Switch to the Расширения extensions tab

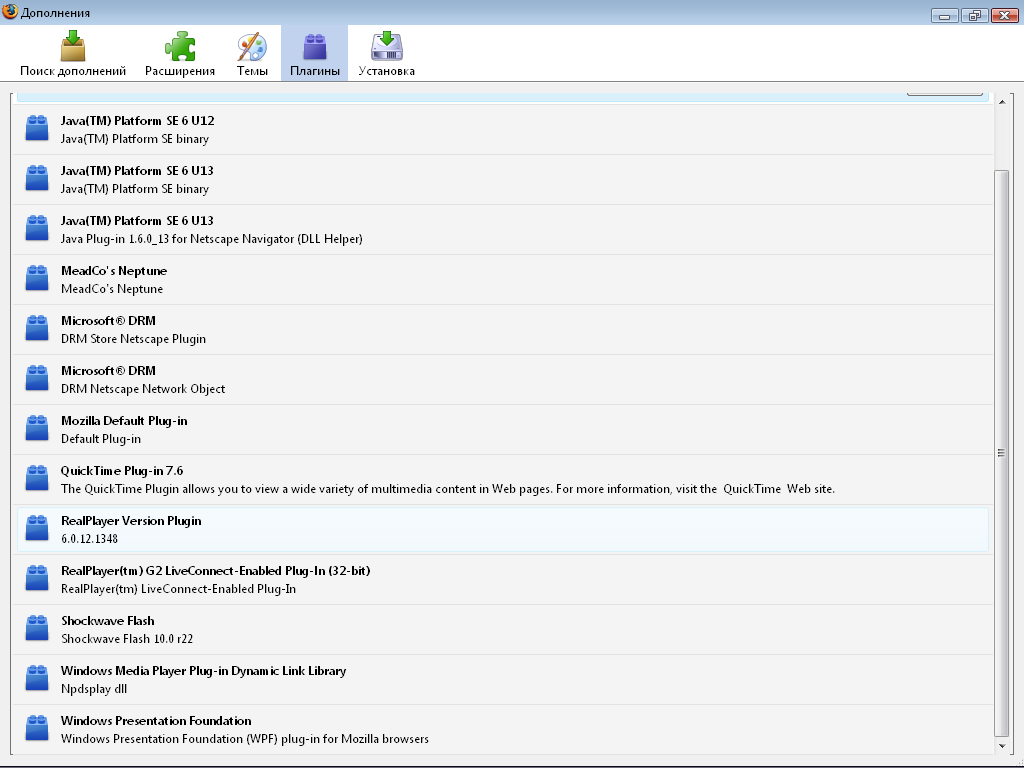point(180,54)
